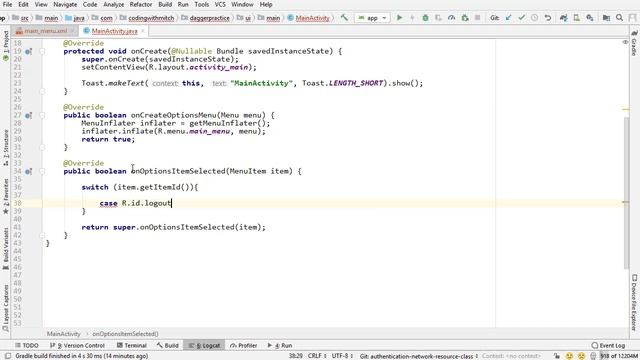Click the Debug app bug icon
This screenshot has width=640, height=360.
[x=425, y=18]
